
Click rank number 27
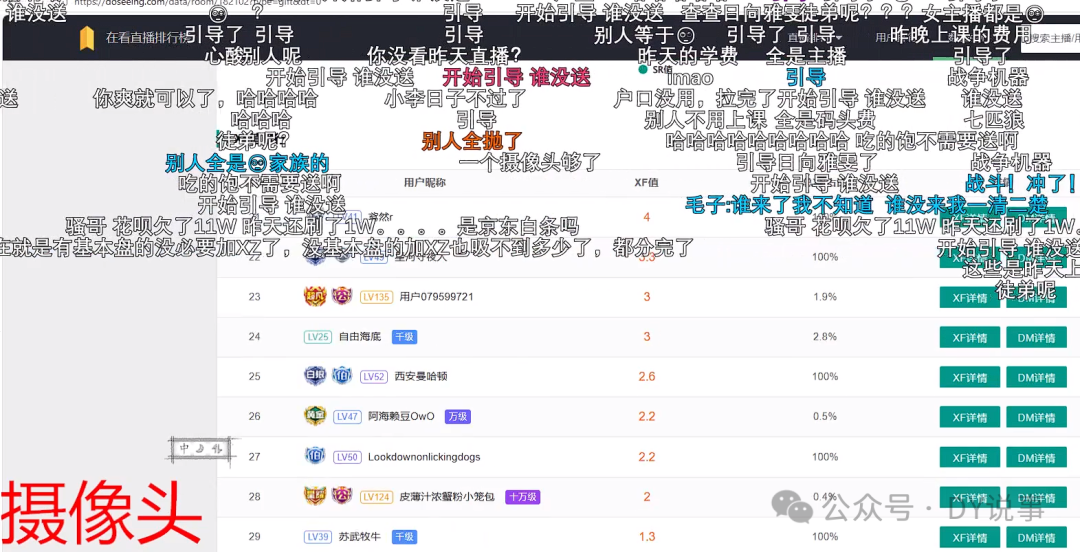(x=255, y=457)
